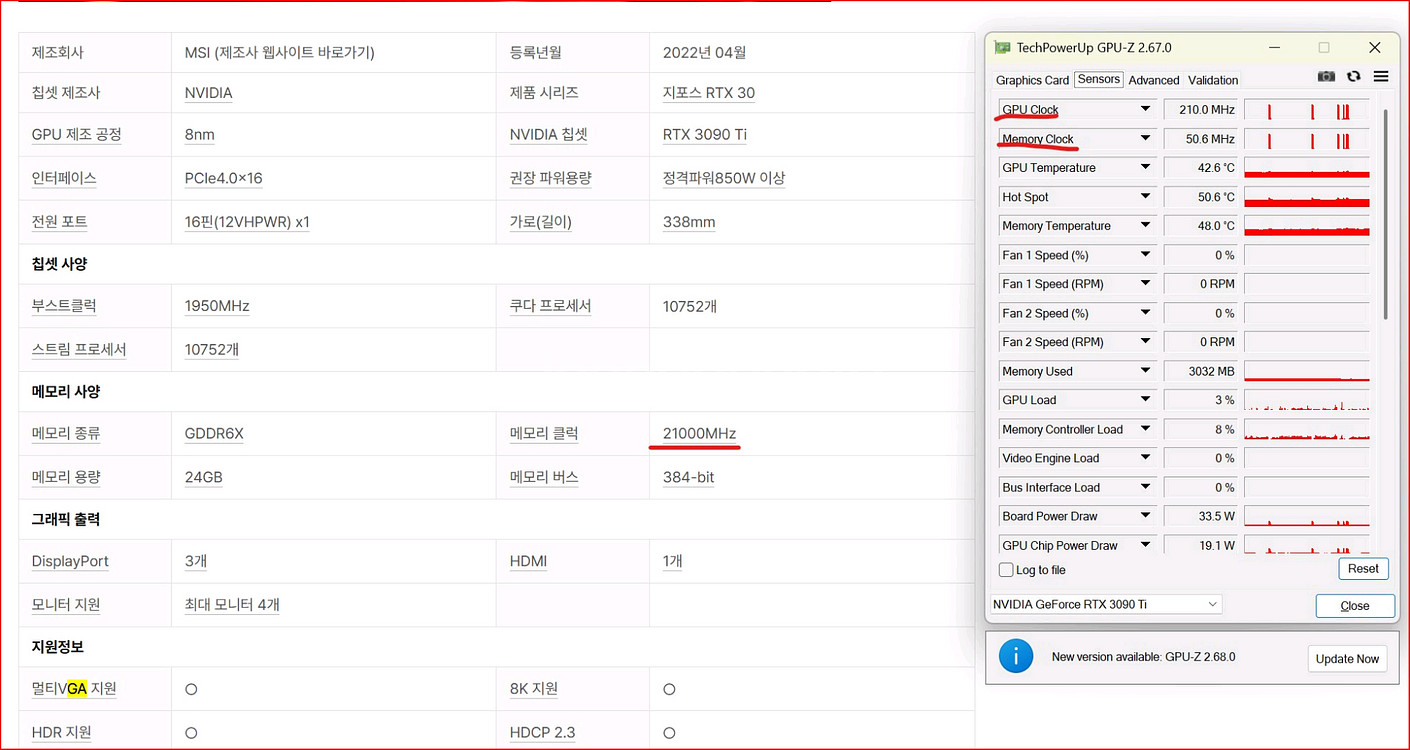The height and width of the screenshot is (750, 1410).
Task: Expand the GPU Temperature sensor dropdown
Action: (1145, 168)
